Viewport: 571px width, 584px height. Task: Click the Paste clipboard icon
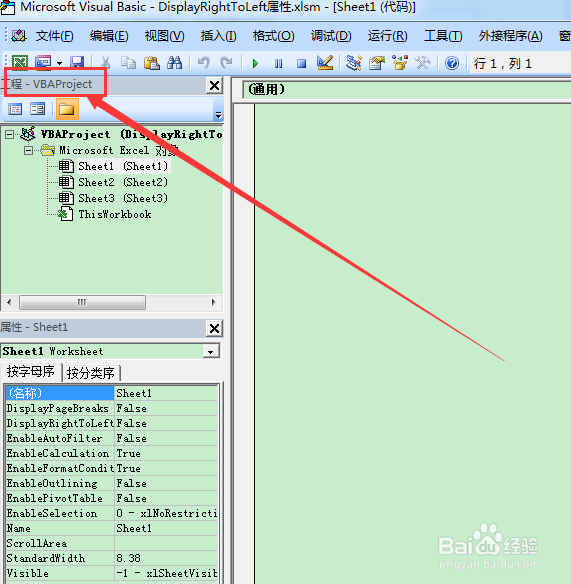(152, 63)
